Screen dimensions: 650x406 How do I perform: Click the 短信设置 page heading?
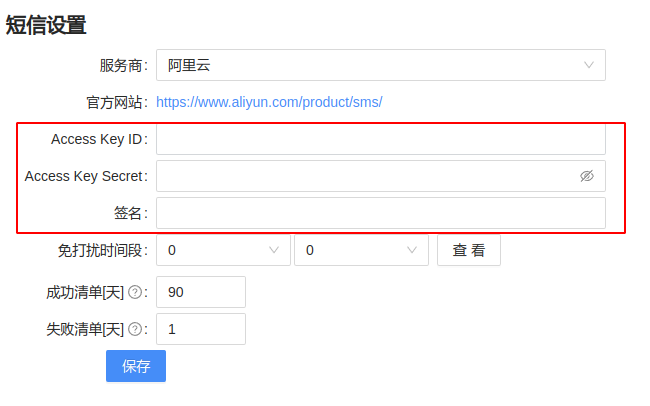[46, 25]
